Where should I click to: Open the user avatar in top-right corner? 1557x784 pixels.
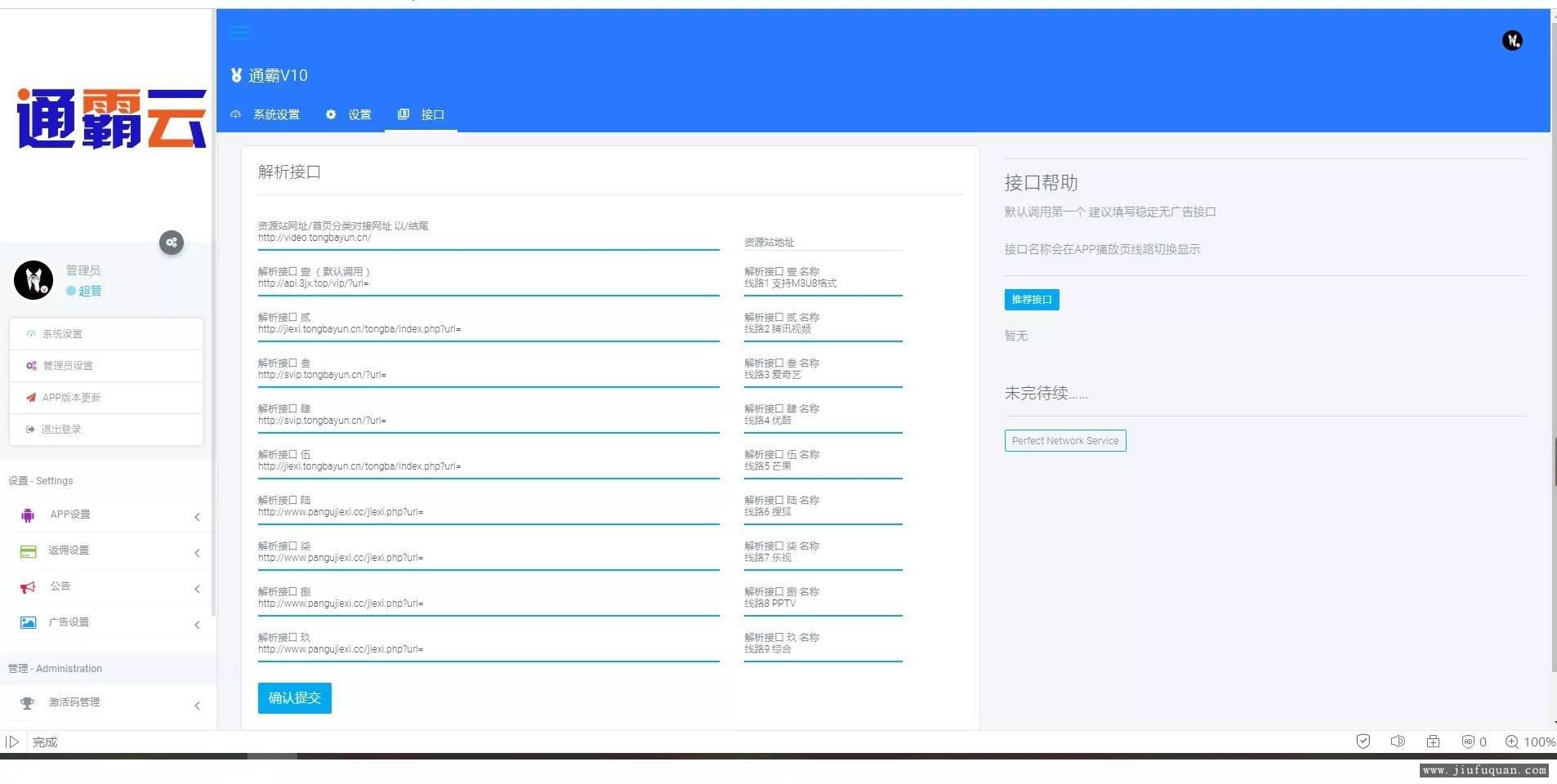[1511, 40]
